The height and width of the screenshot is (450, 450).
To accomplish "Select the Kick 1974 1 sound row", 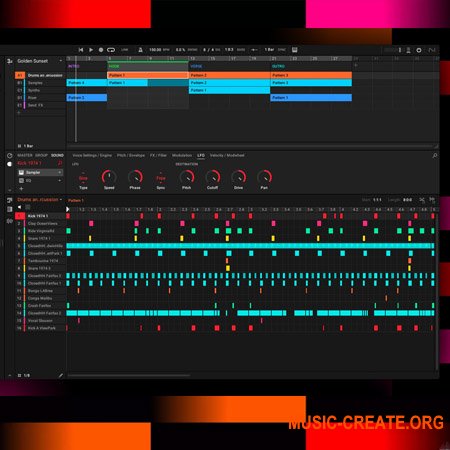I will pyautogui.click(x=40, y=216).
